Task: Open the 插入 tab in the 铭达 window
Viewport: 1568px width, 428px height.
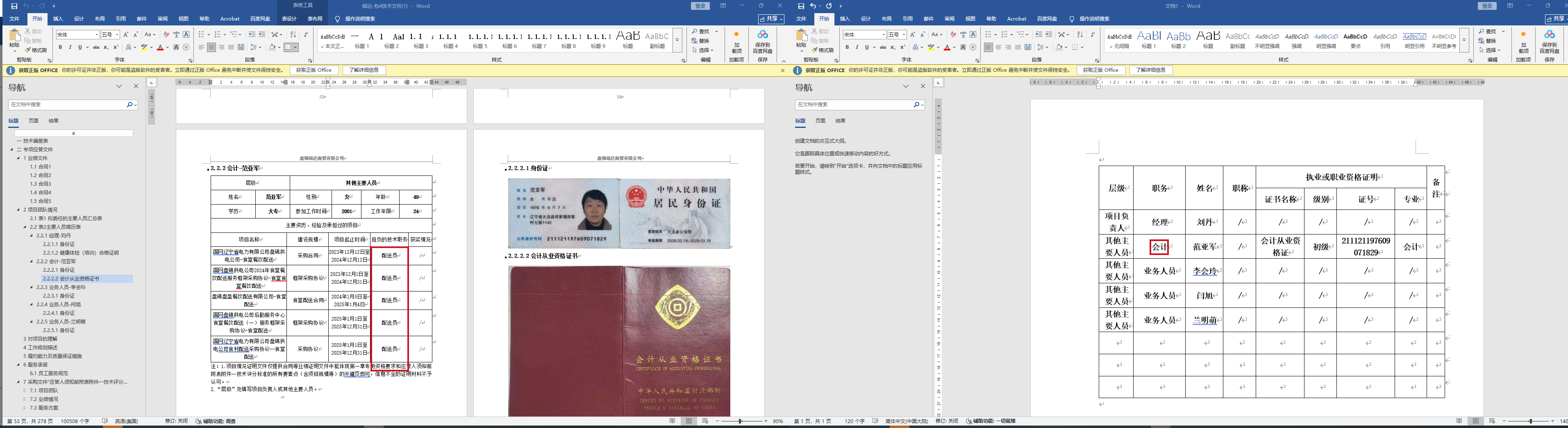Action: [x=58, y=19]
